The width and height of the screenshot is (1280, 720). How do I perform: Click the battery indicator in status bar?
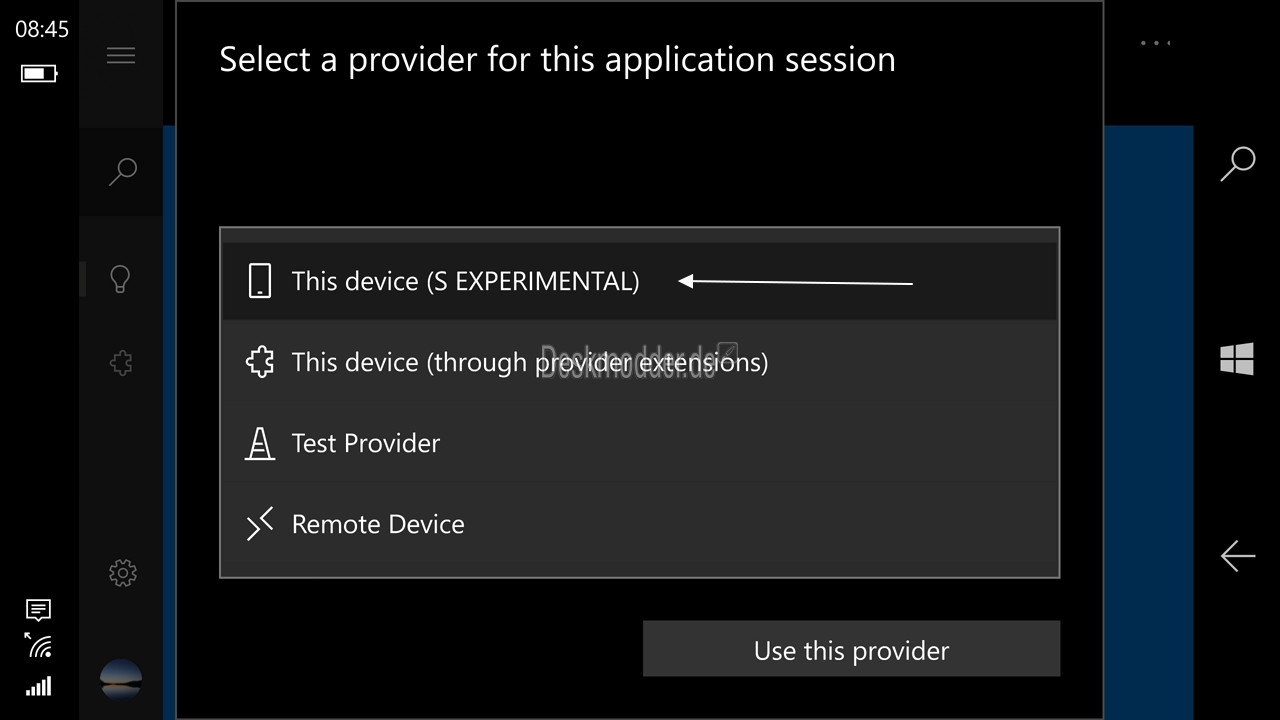[39, 73]
